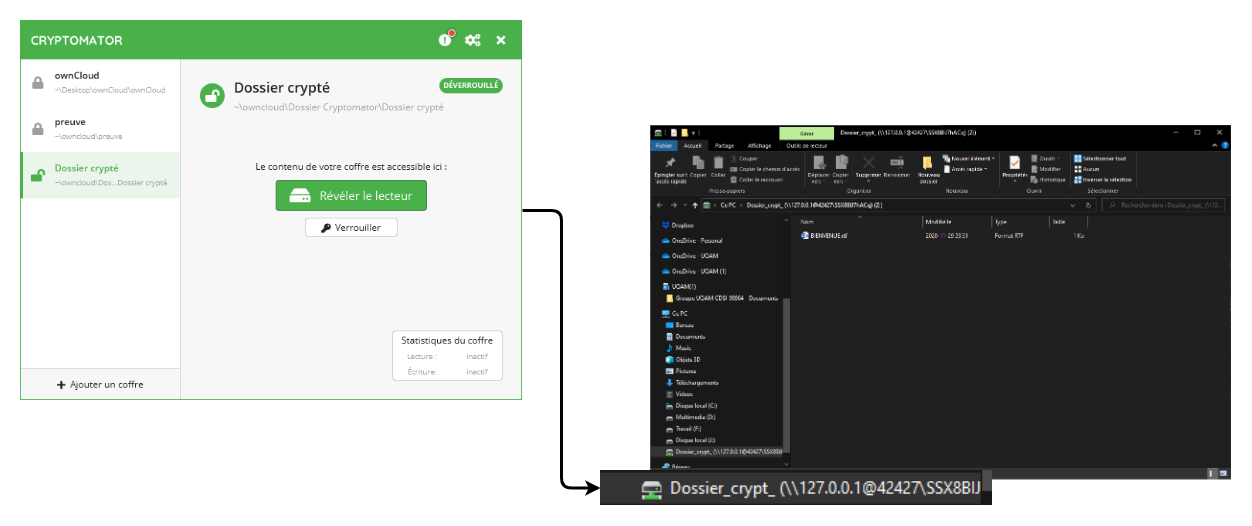Image resolution: width=1252 pixels, height=526 pixels.
Task: Click the Explorer up-folder arrow
Action: (695, 205)
